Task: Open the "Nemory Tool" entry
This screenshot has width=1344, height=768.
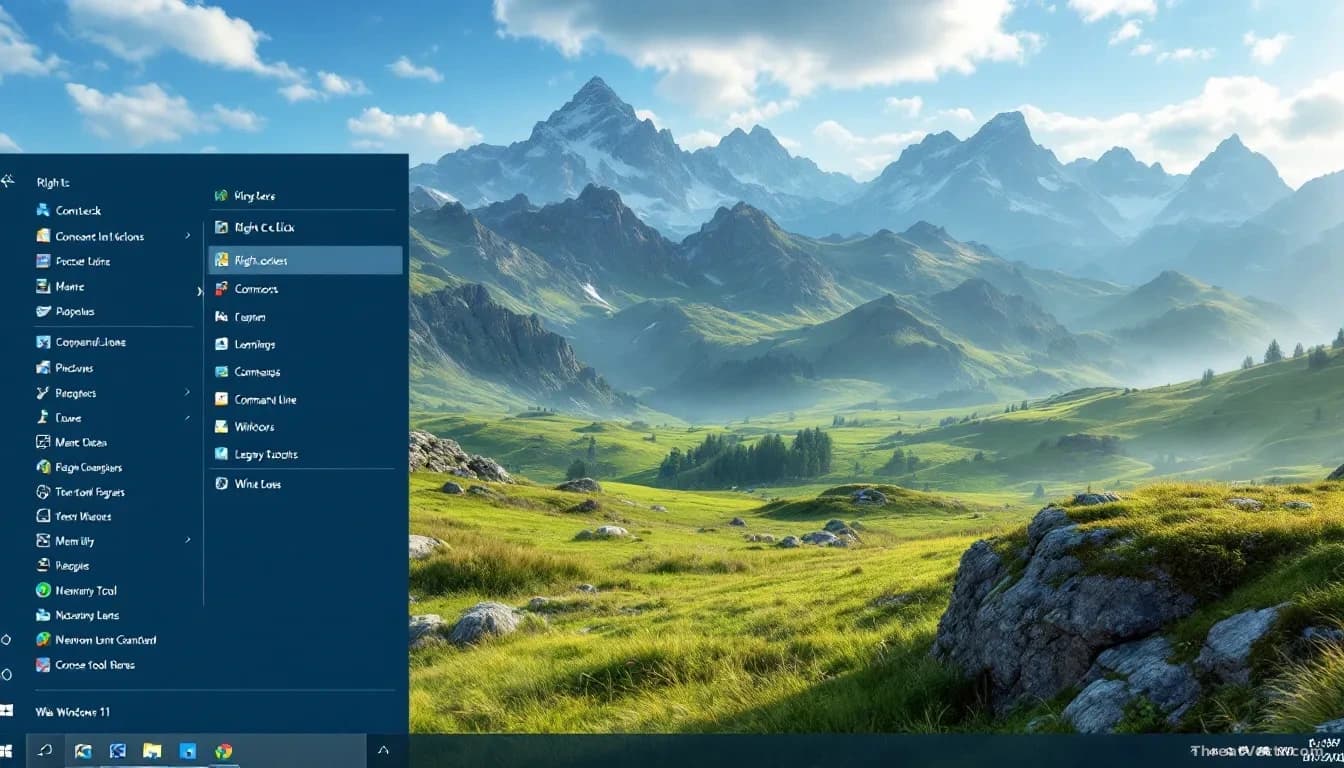Action: point(86,591)
